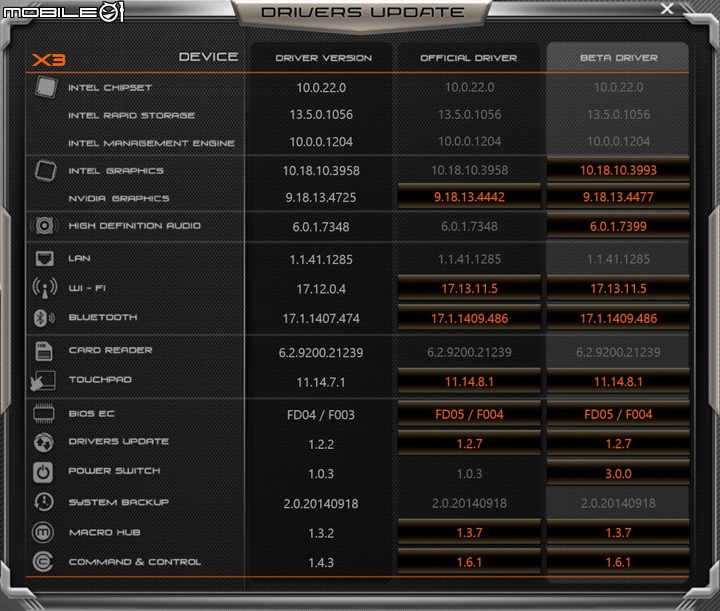The image size is (720, 611).
Task: Click Power Switch official version 1.0.3
Action: coord(469,473)
